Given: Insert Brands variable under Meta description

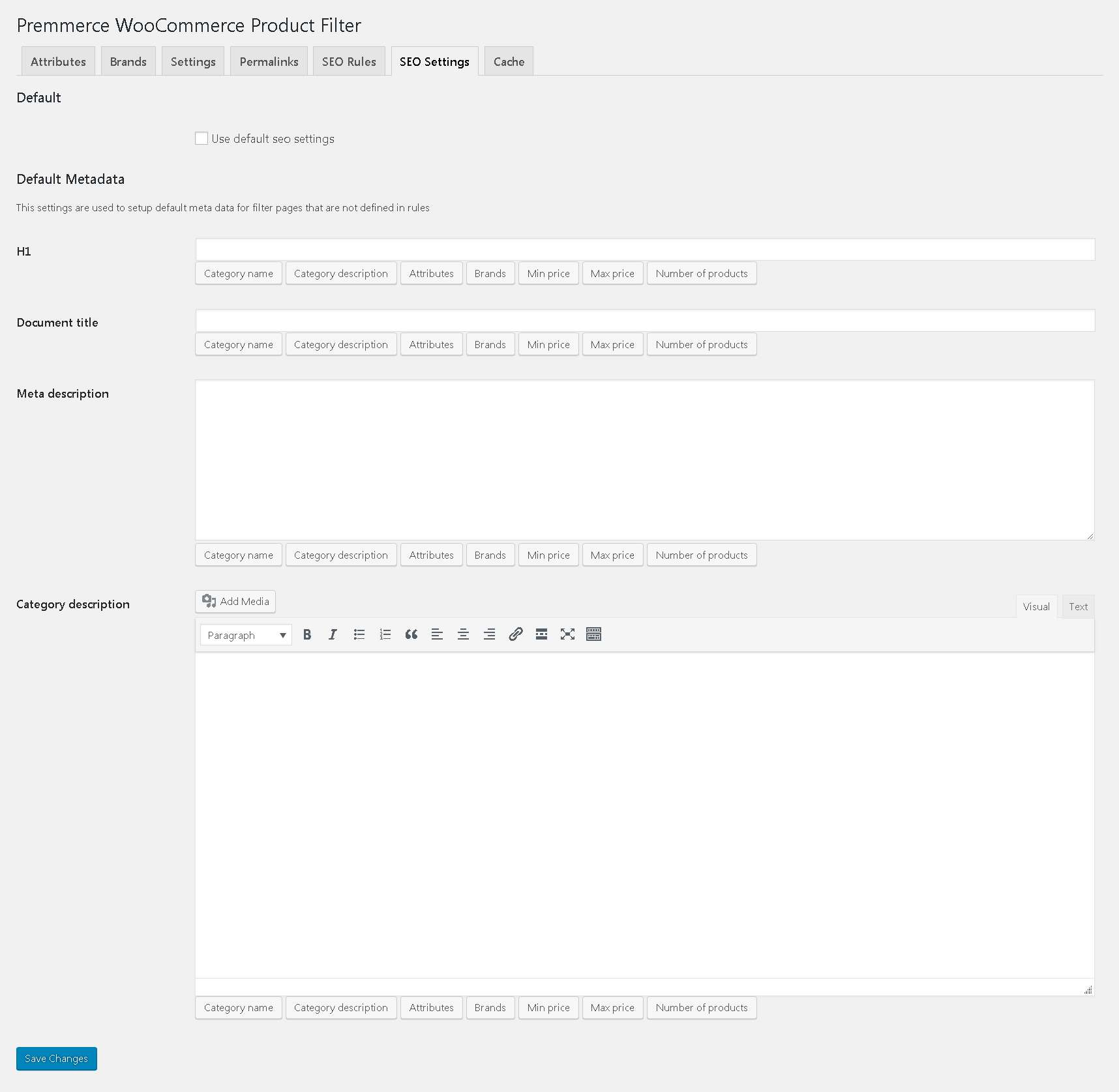Looking at the screenshot, I should click(x=490, y=555).
